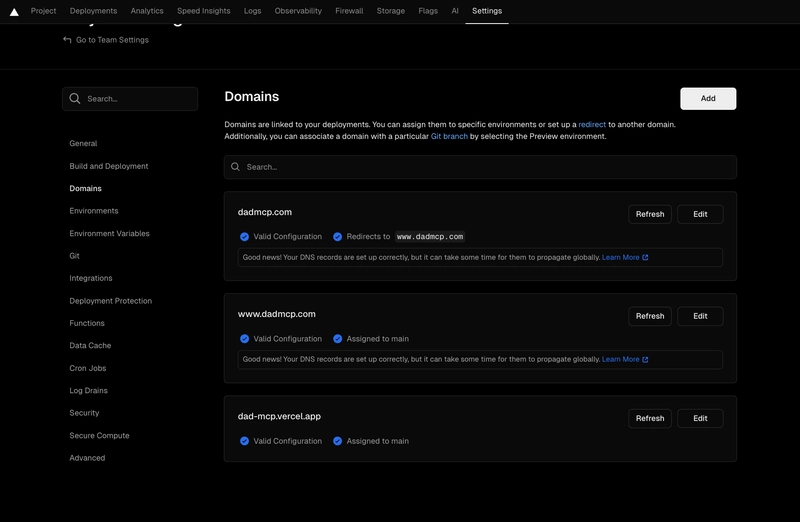Open the Deployments tab
Image resolution: width=800 pixels, height=522 pixels.
tap(93, 11)
